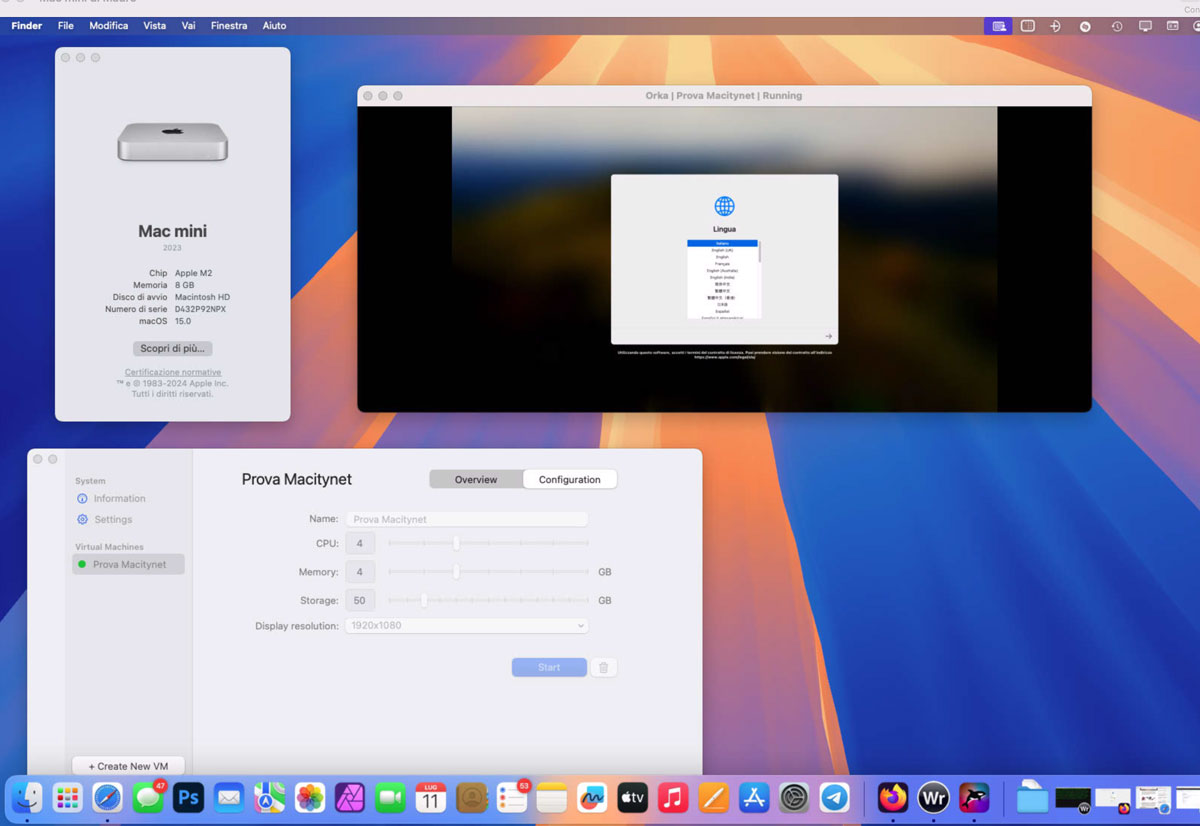Select Italiano in the Lingua list
The width and height of the screenshot is (1200, 826).
coord(722,243)
